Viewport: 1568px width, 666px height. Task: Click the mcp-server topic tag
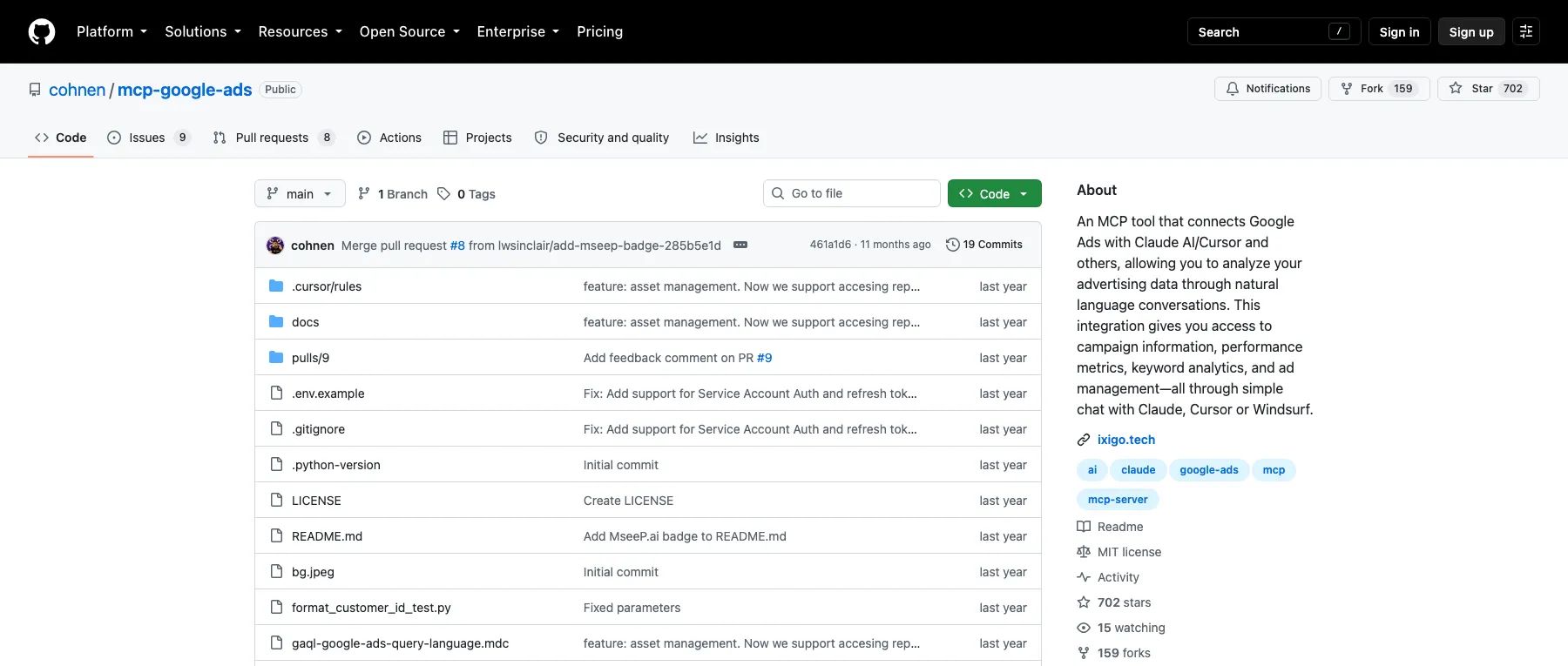(x=1118, y=500)
